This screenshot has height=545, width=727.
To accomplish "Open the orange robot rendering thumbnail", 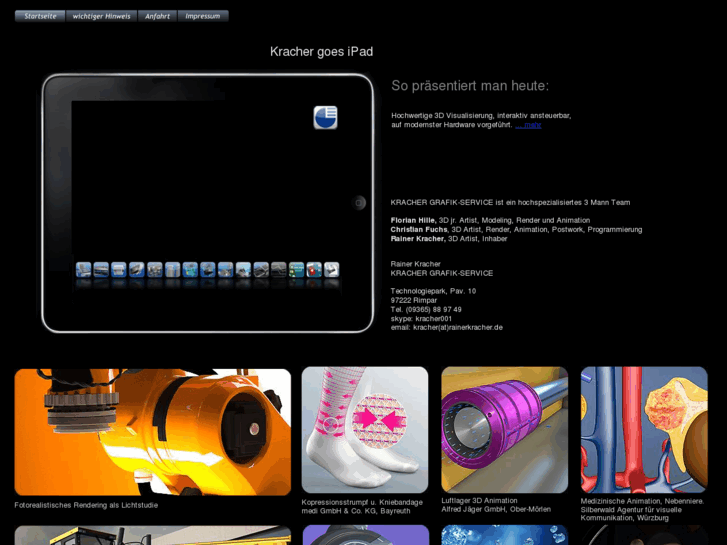I will click(x=153, y=432).
